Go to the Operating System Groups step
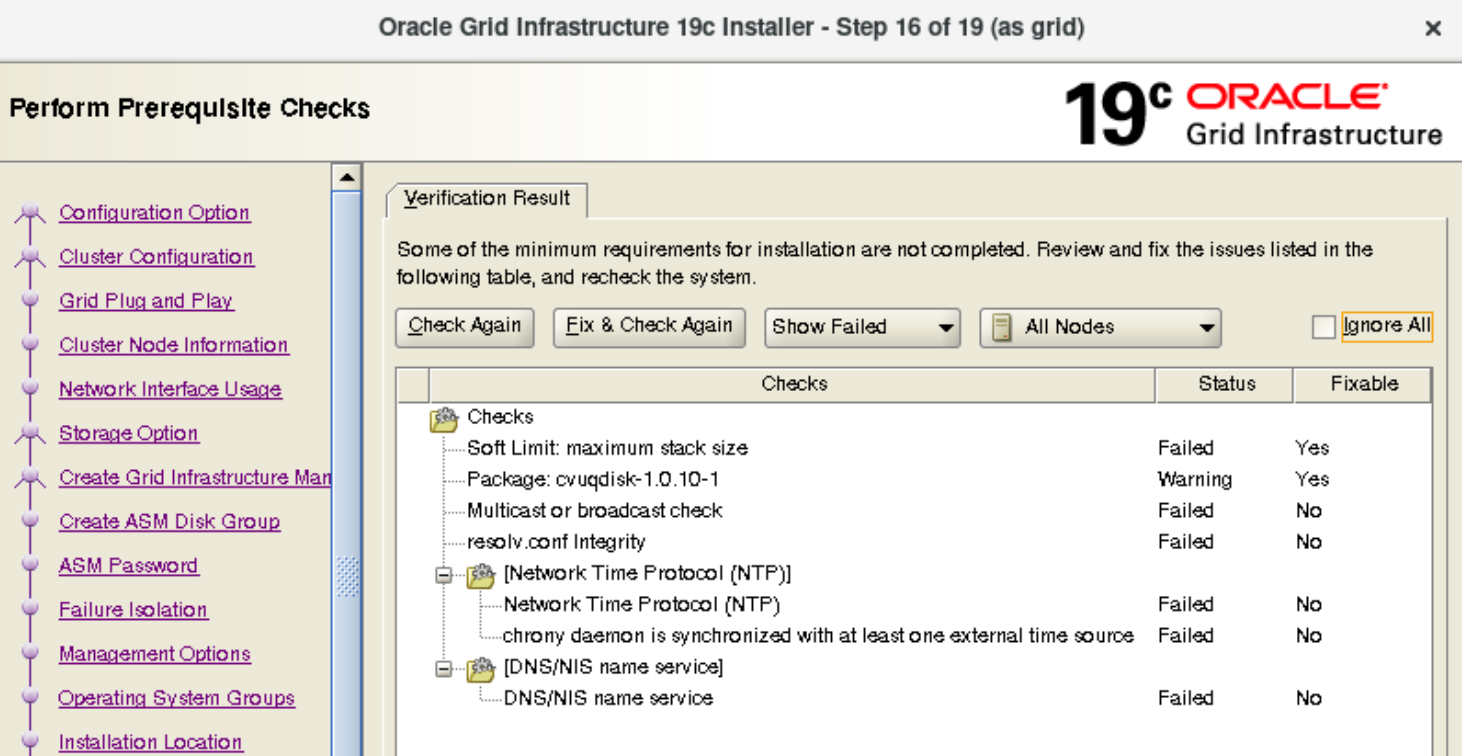 click(176, 697)
